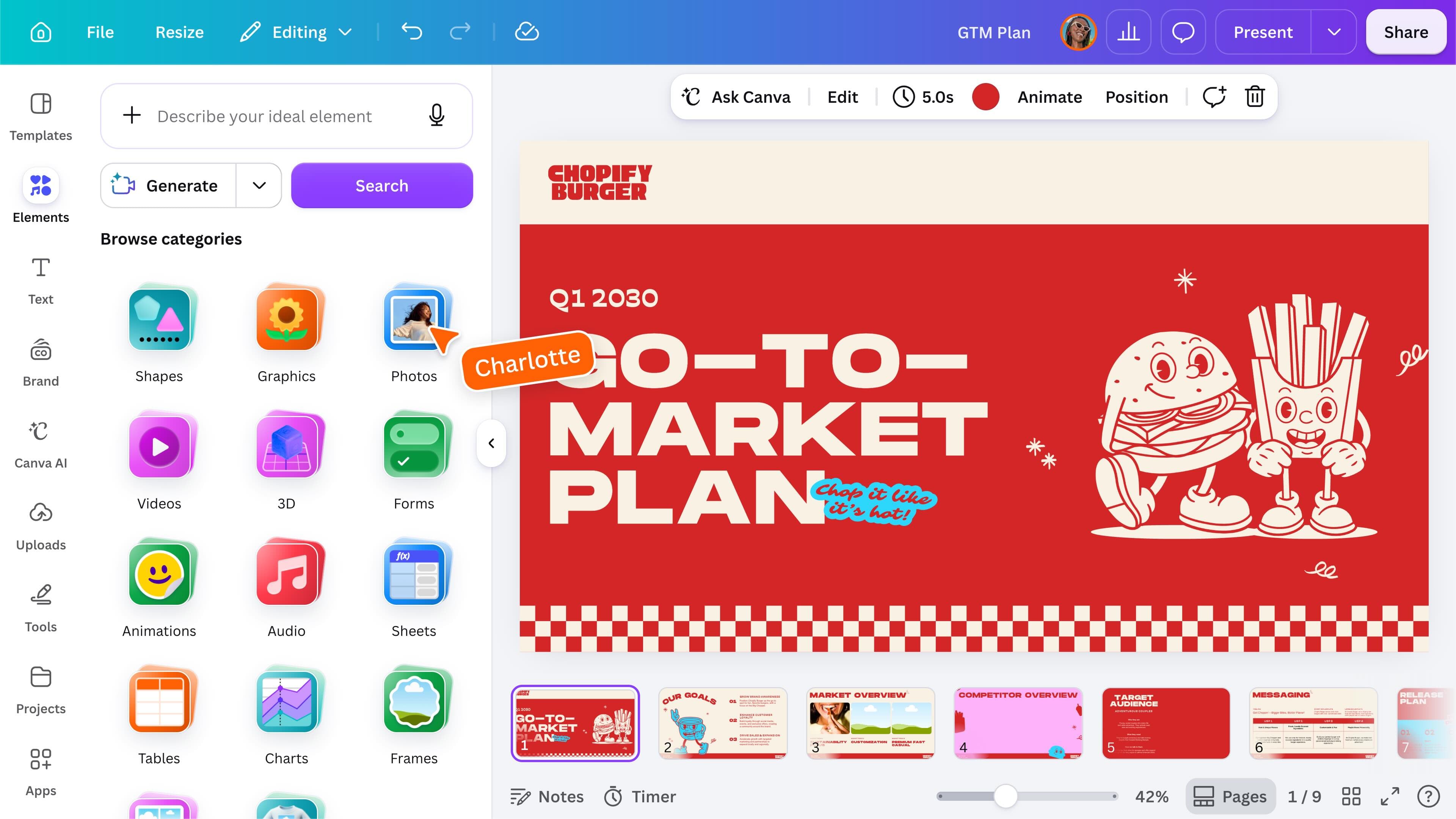Screen dimensions: 1456x819
Task: Open Canva AI in the sidebar
Action: point(41,445)
